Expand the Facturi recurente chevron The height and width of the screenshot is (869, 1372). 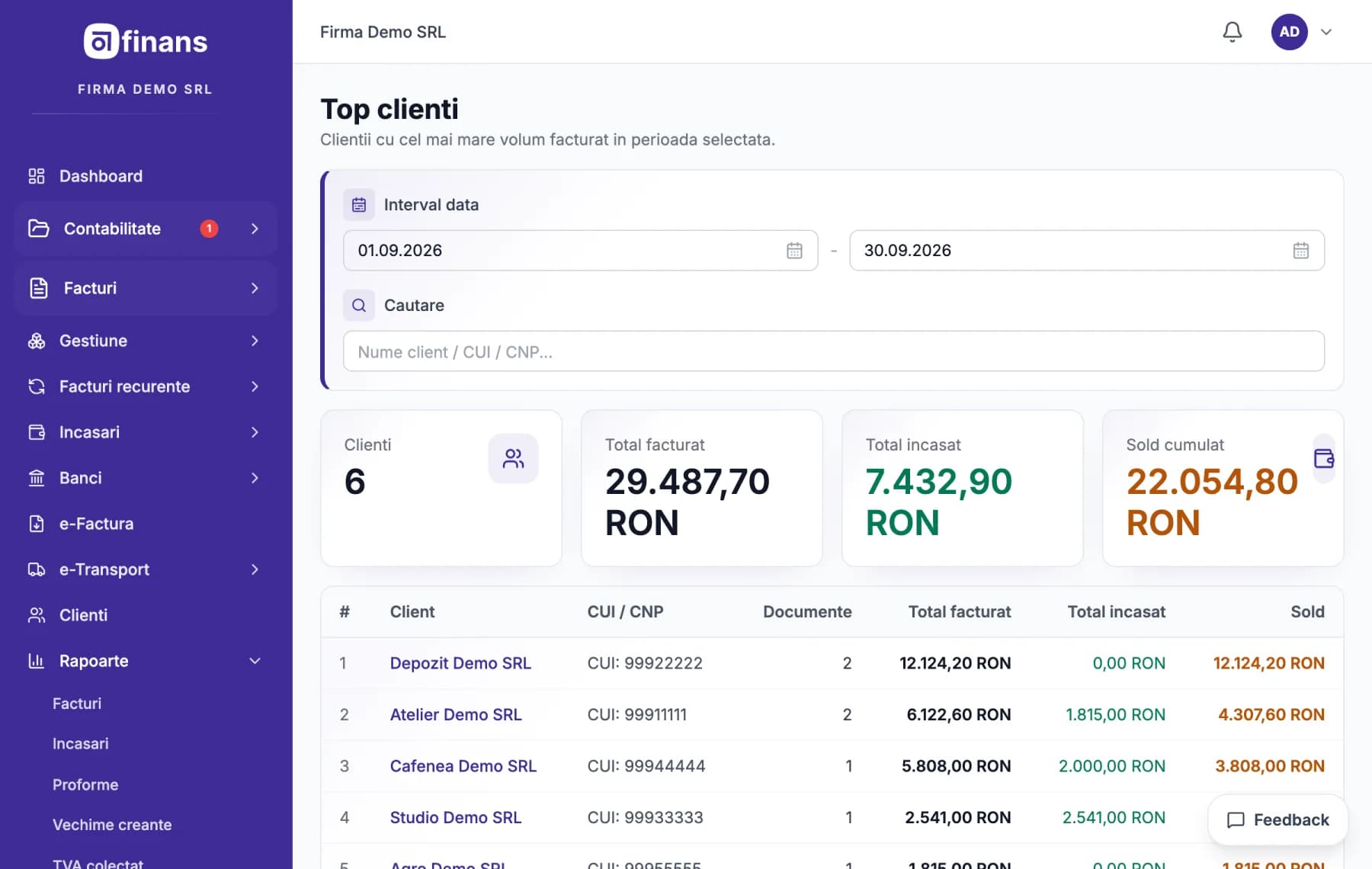coord(255,386)
